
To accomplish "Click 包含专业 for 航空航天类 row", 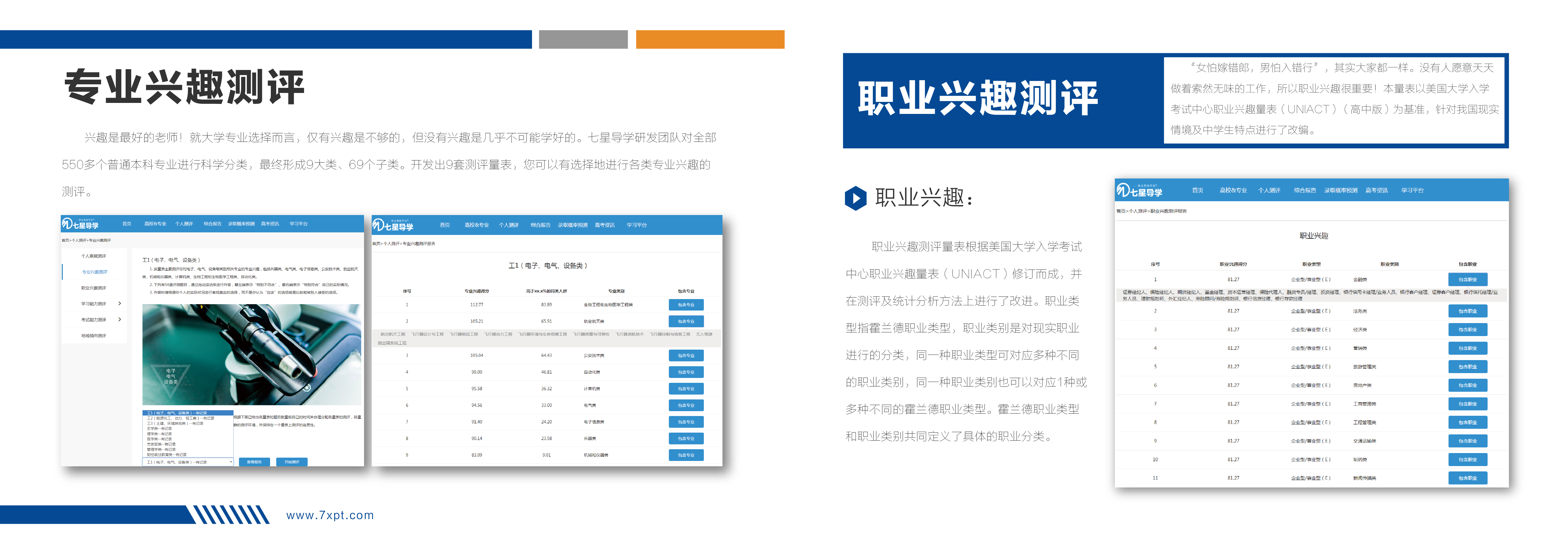I will pos(686,321).
